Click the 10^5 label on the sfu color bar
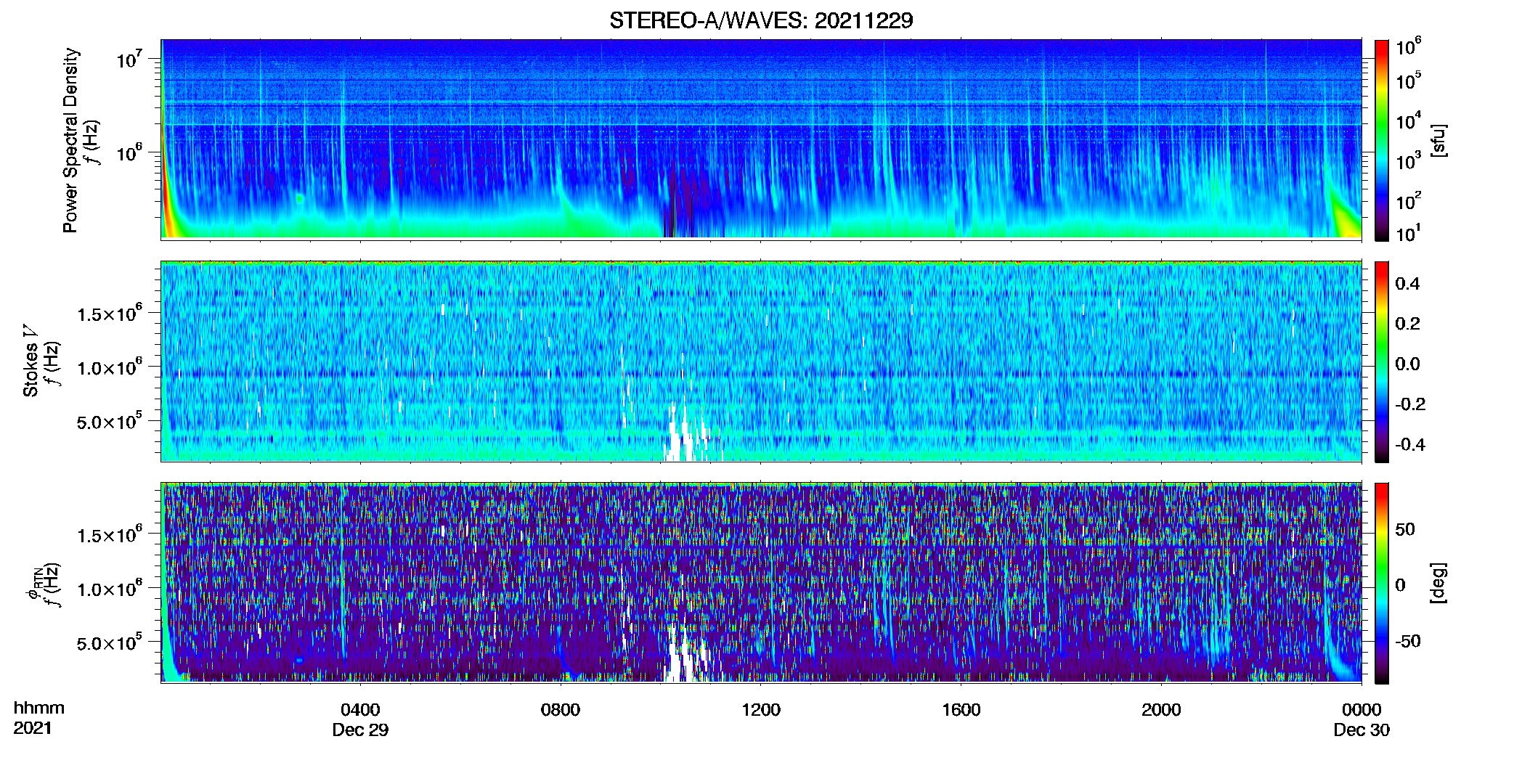This screenshot has height=784, width=1522. [x=1408, y=81]
